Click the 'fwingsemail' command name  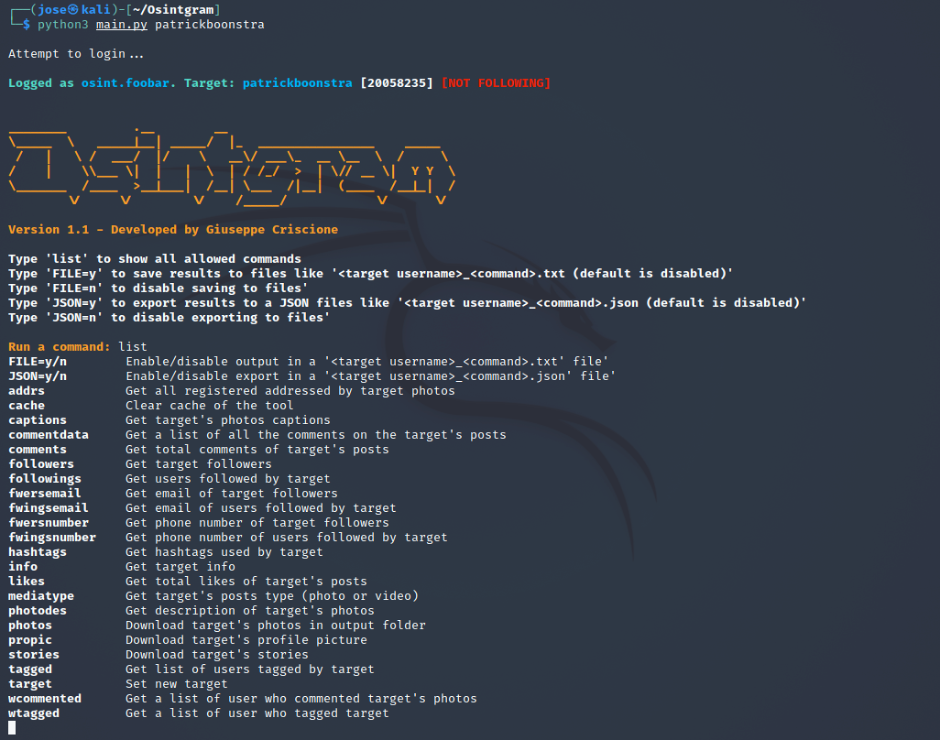pyautogui.click(x=48, y=508)
